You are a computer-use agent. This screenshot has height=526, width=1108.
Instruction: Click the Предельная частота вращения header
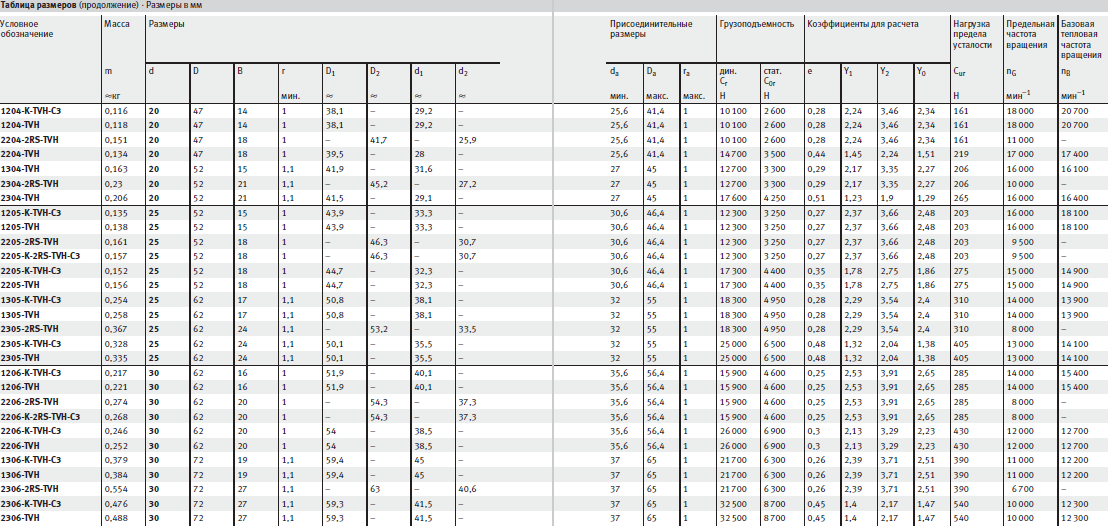[1030, 34]
